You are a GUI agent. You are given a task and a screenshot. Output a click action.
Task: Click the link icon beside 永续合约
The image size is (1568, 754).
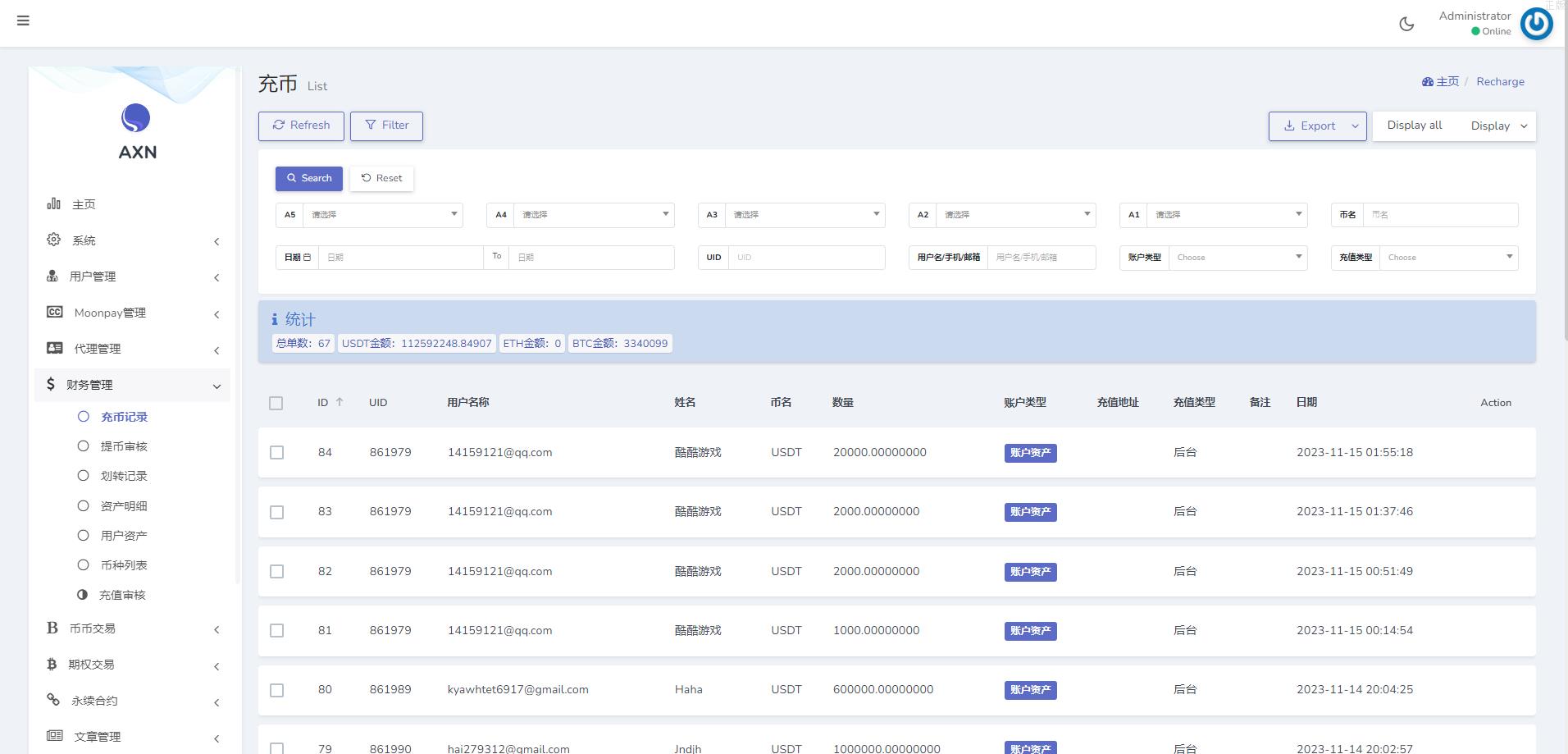(x=53, y=700)
